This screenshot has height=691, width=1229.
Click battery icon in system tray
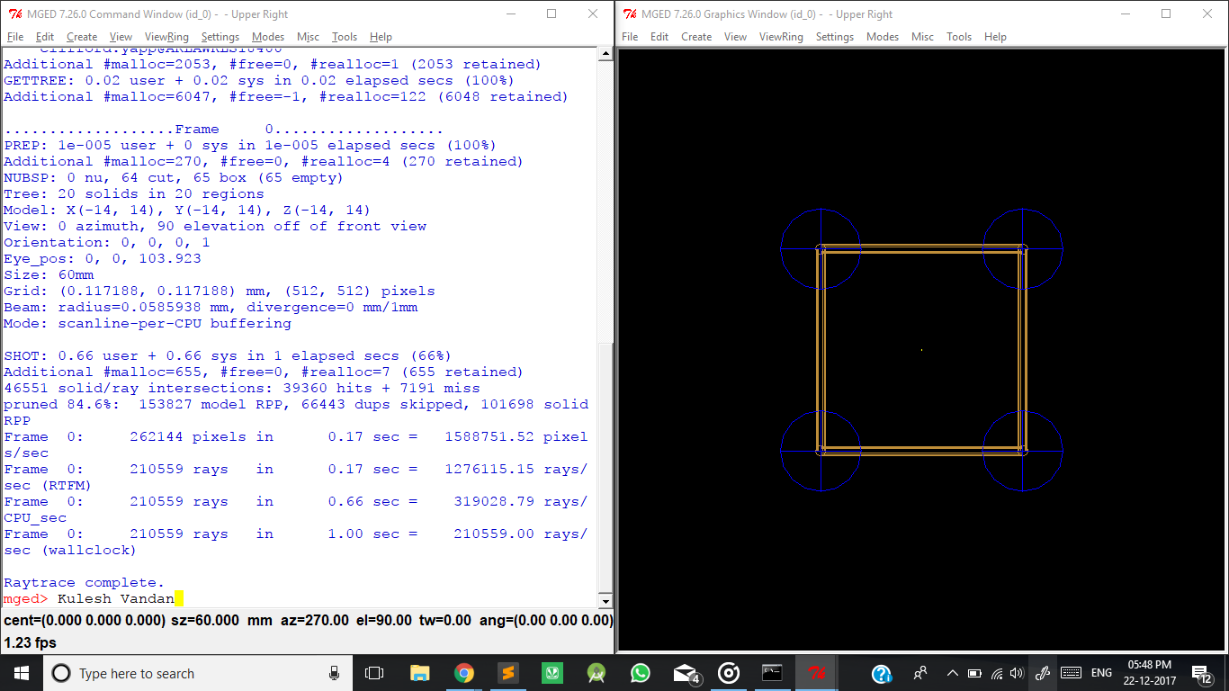point(975,673)
